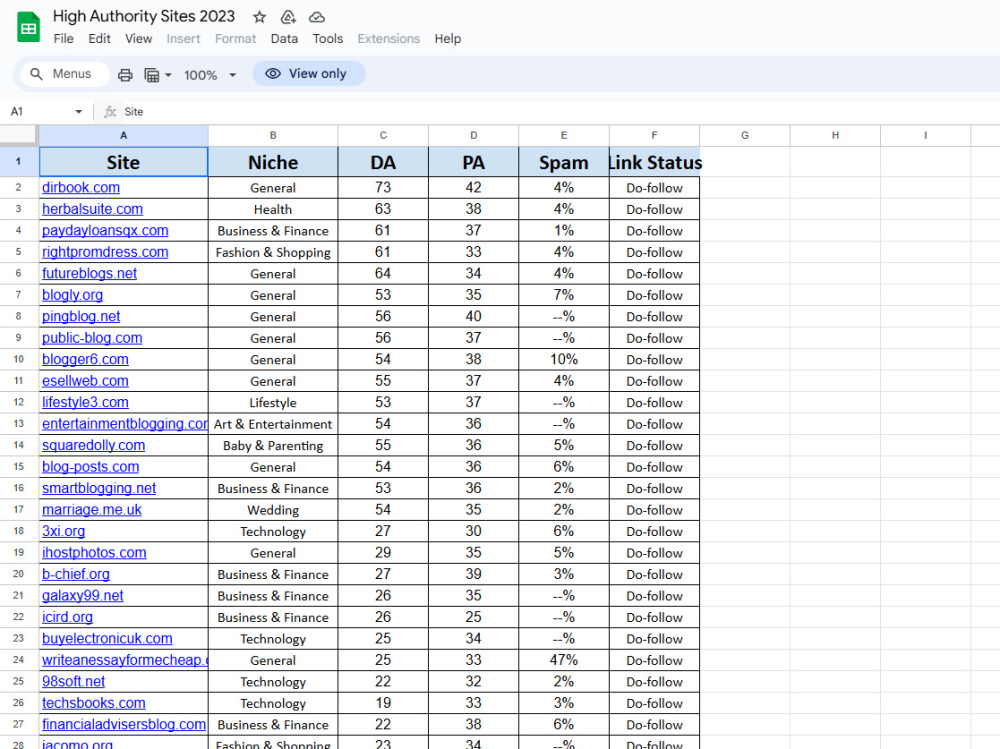Click the document title High Authority Sites 2023
The image size is (1000, 749).
click(x=143, y=17)
